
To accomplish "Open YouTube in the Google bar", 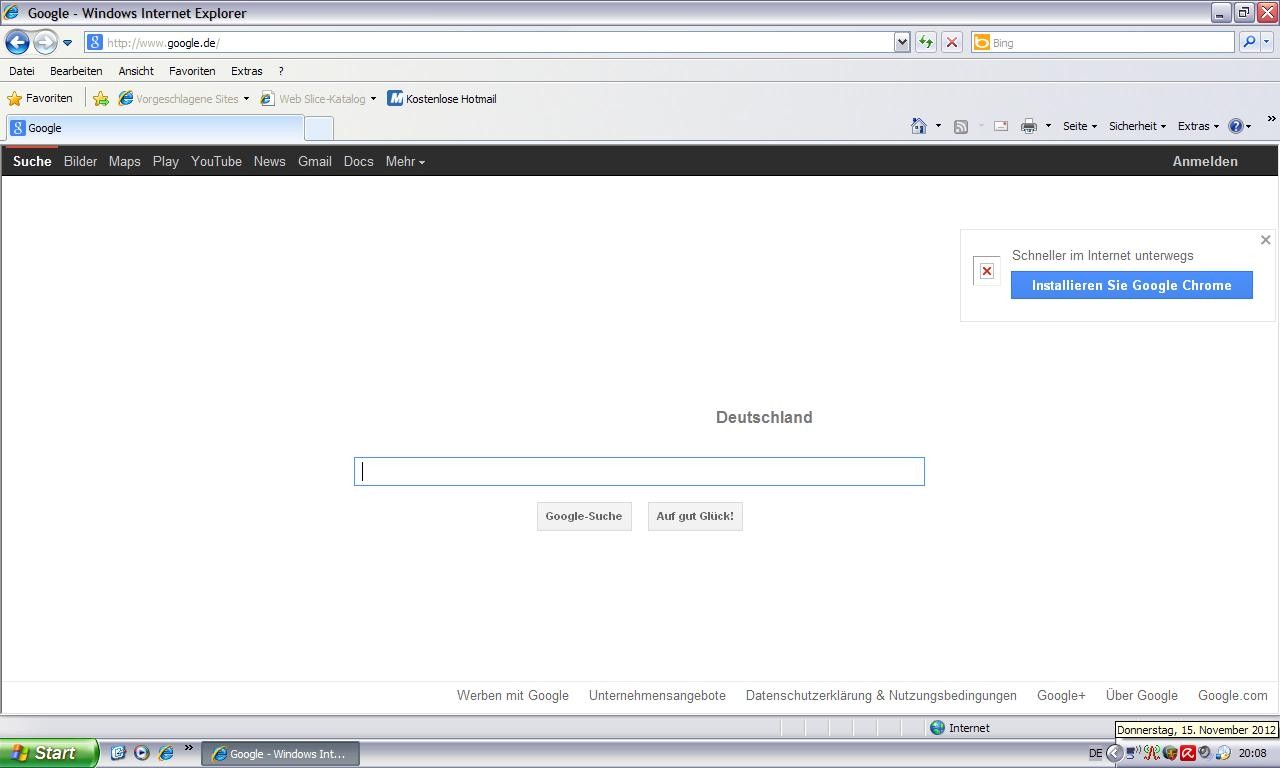I will 216,161.
